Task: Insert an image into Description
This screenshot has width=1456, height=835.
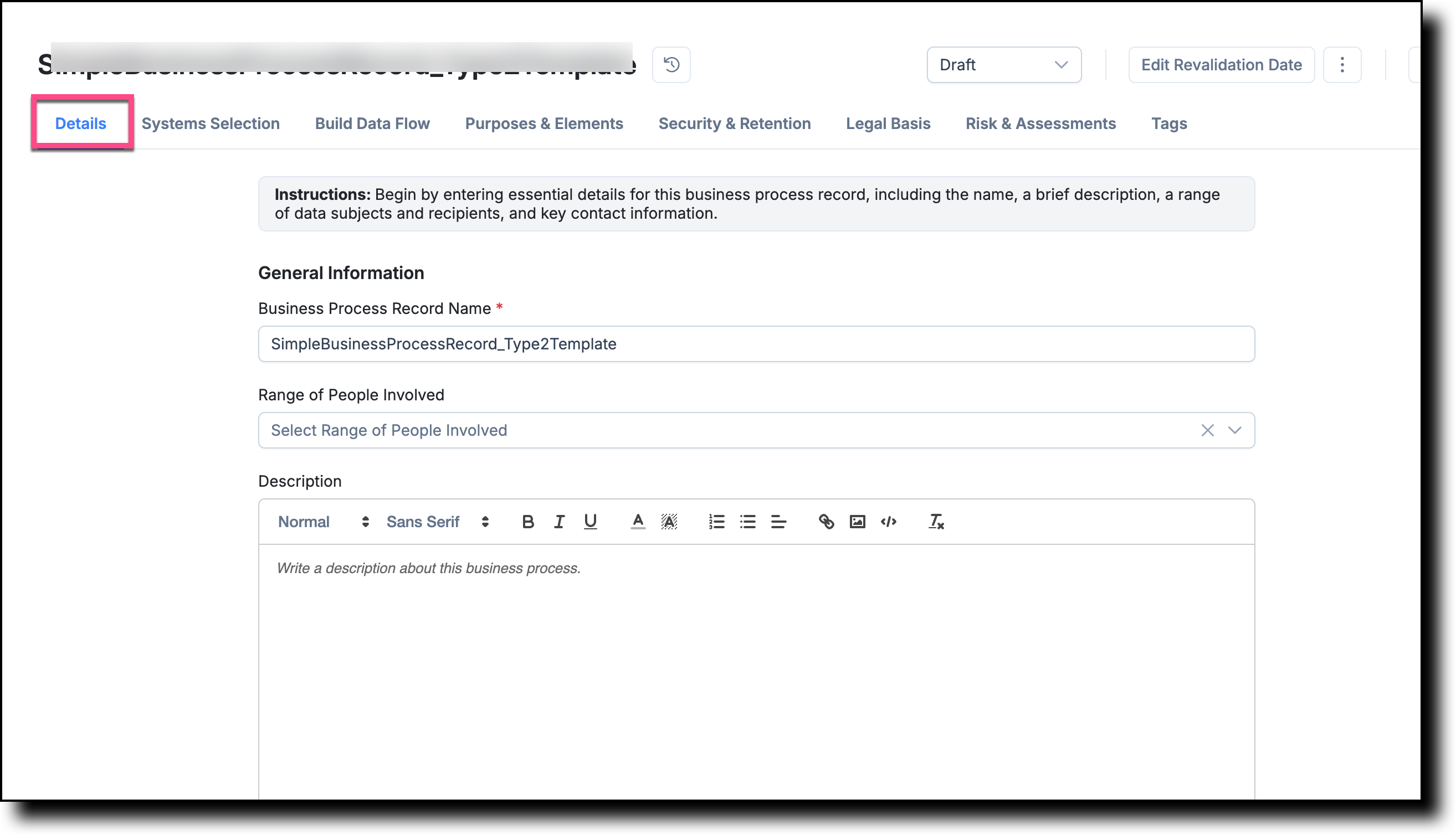Action: point(857,522)
